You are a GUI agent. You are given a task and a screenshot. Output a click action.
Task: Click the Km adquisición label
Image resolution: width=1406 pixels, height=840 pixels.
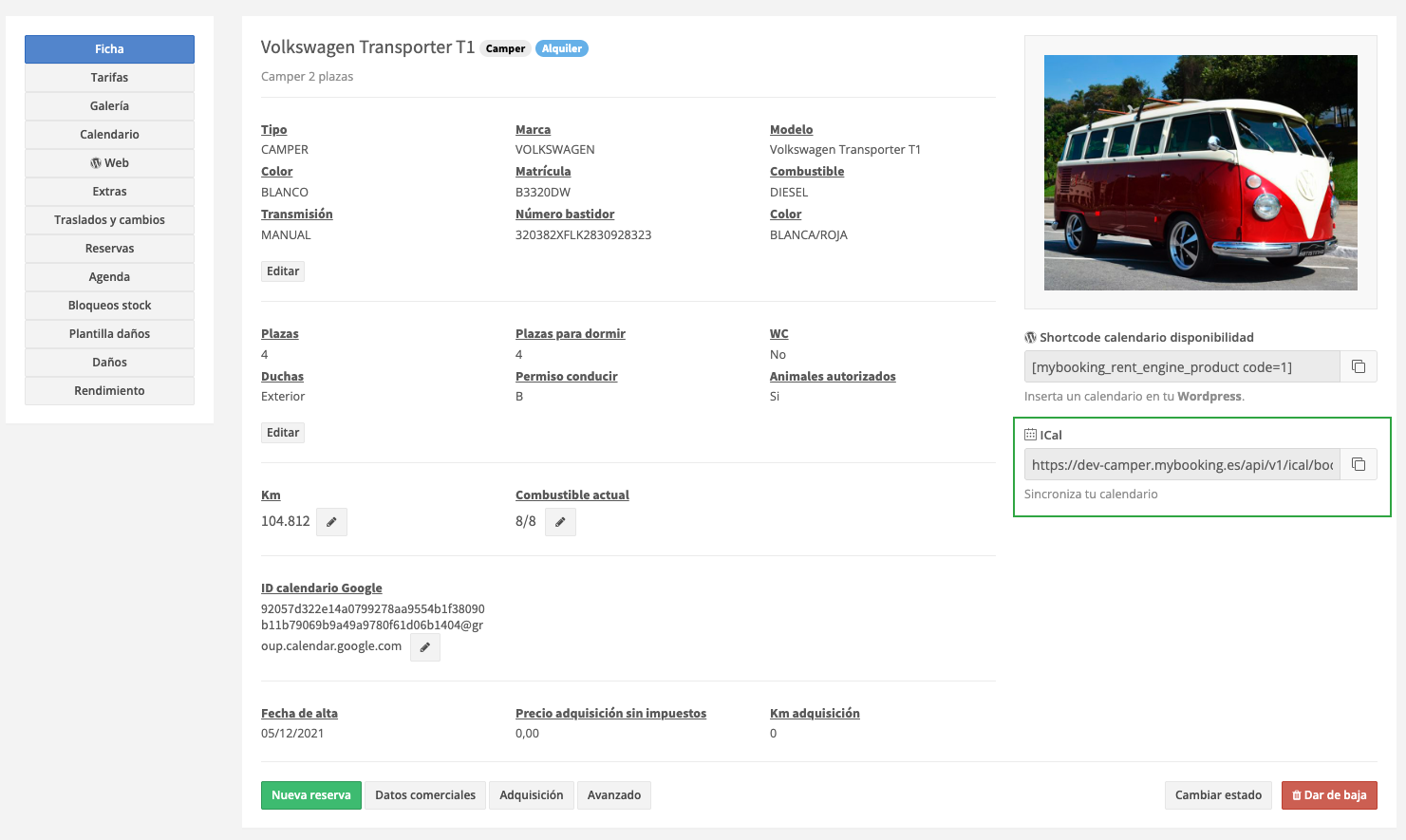pos(815,714)
